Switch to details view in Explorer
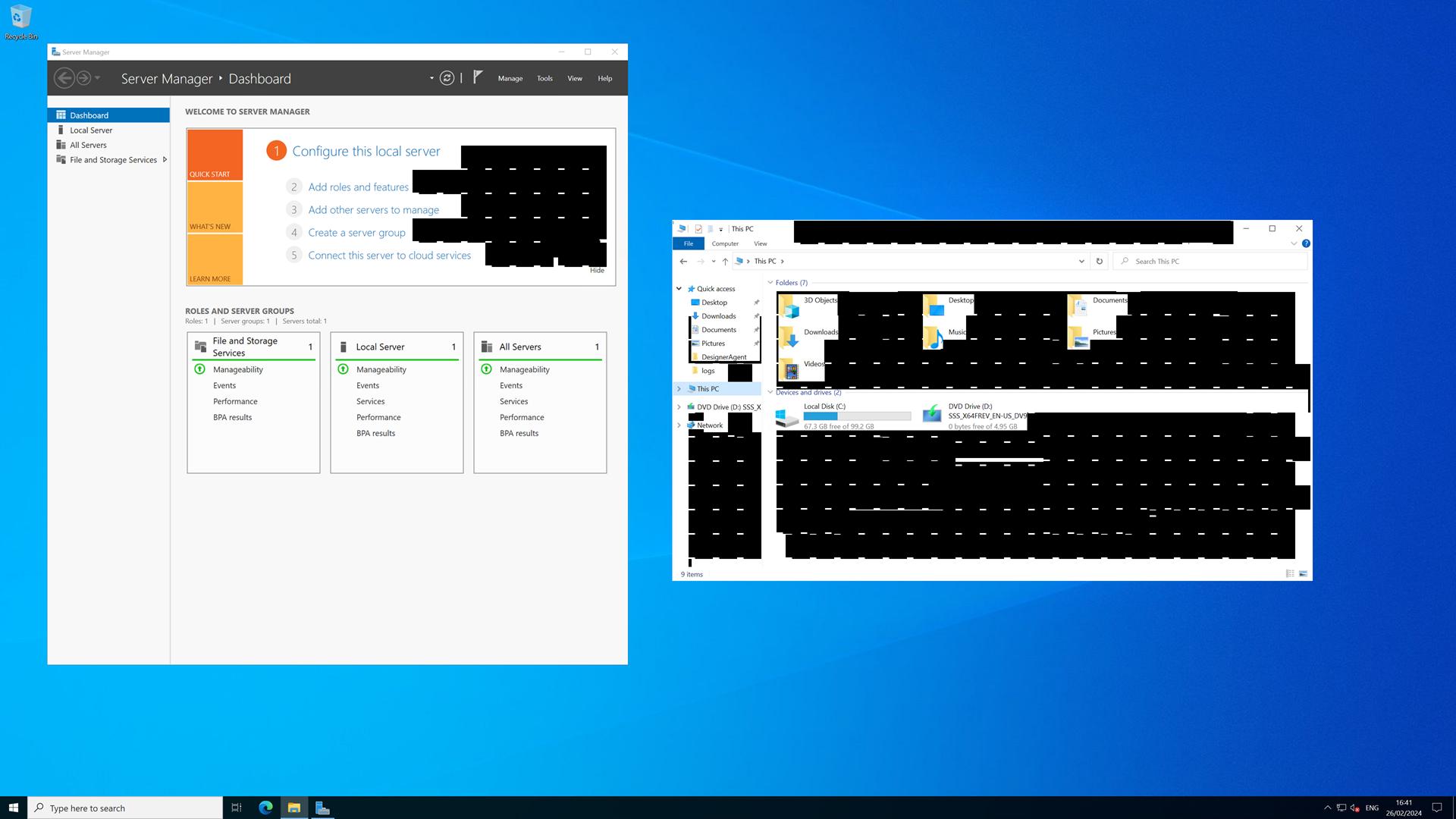The image size is (1456, 819). coord(1290,574)
